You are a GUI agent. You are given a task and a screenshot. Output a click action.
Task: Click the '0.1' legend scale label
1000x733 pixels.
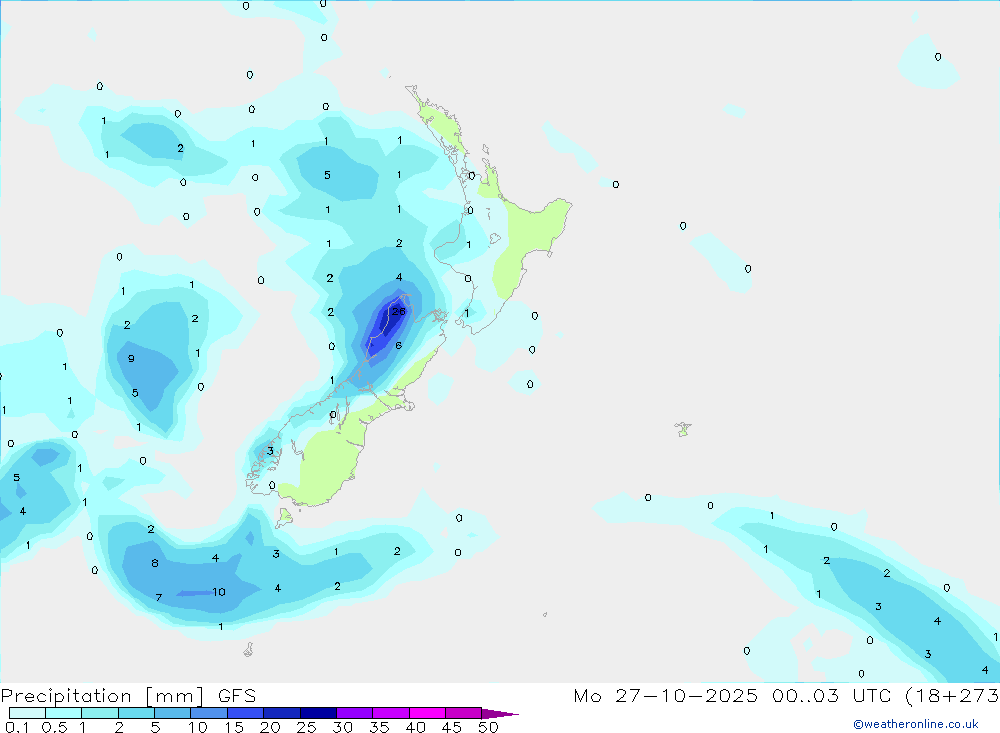pyautogui.click(x=17, y=727)
